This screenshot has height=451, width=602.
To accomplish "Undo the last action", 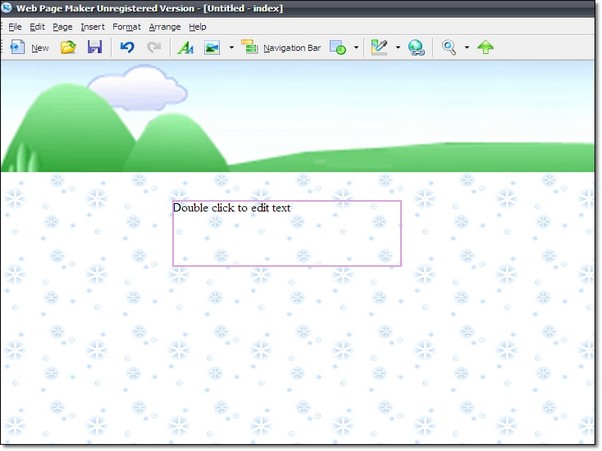I will click(127, 47).
